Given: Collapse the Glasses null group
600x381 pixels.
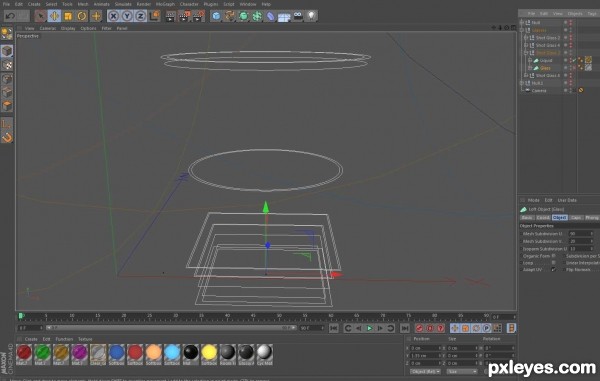Looking at the screenshot, I should point(522,30).
